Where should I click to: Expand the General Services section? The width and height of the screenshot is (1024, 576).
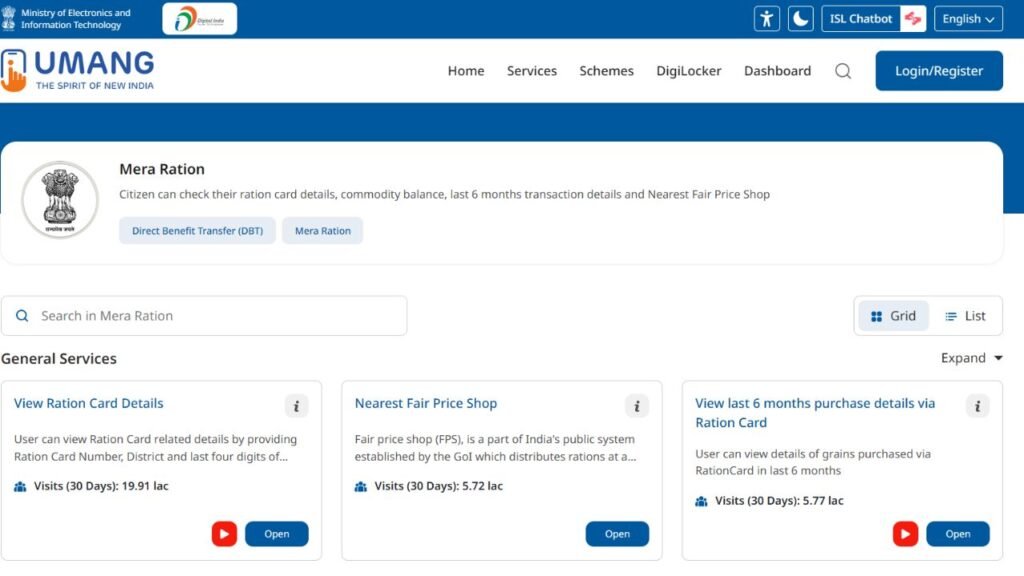[971, 358]
